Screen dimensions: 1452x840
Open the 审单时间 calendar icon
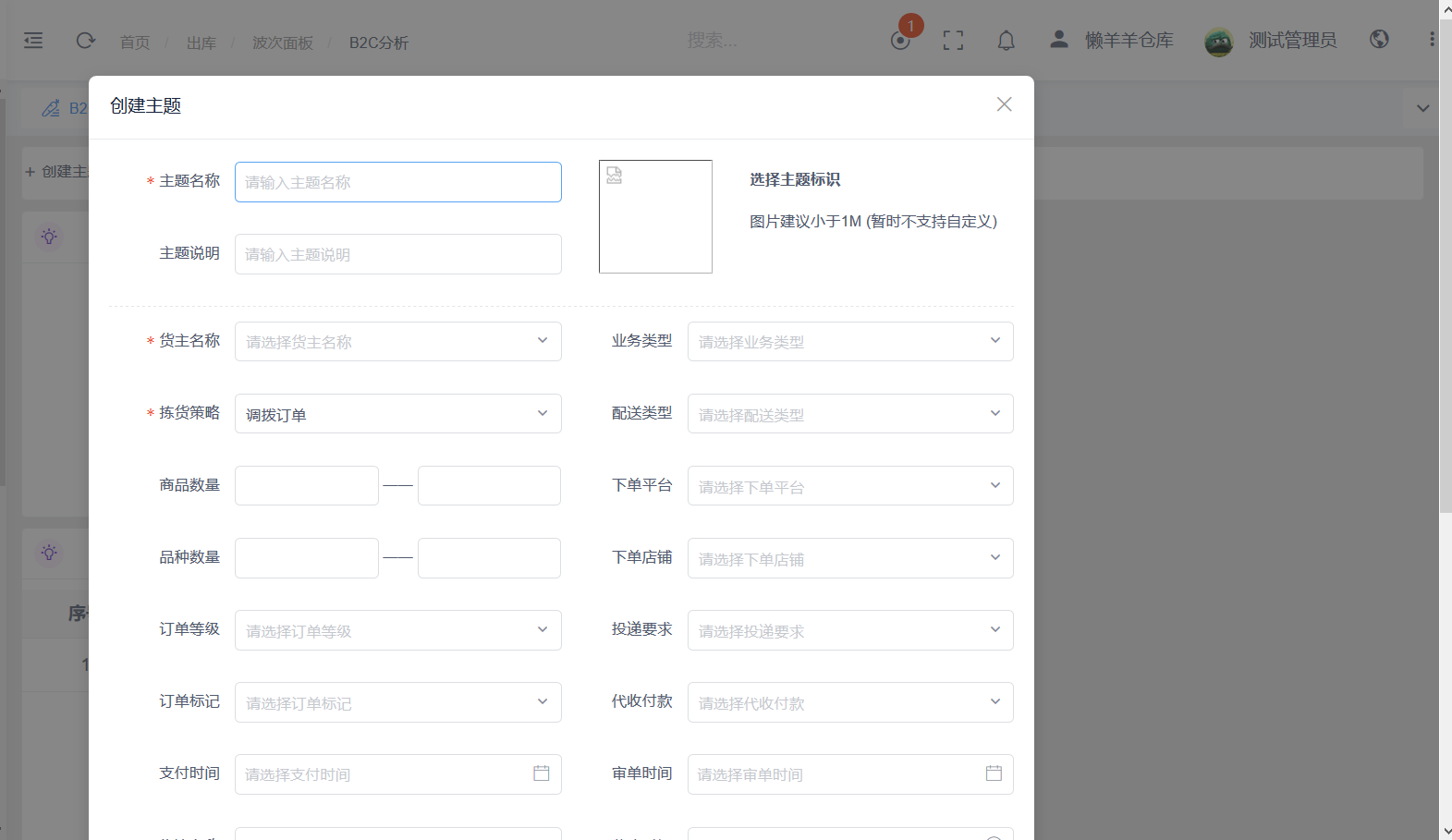point(994,773)
